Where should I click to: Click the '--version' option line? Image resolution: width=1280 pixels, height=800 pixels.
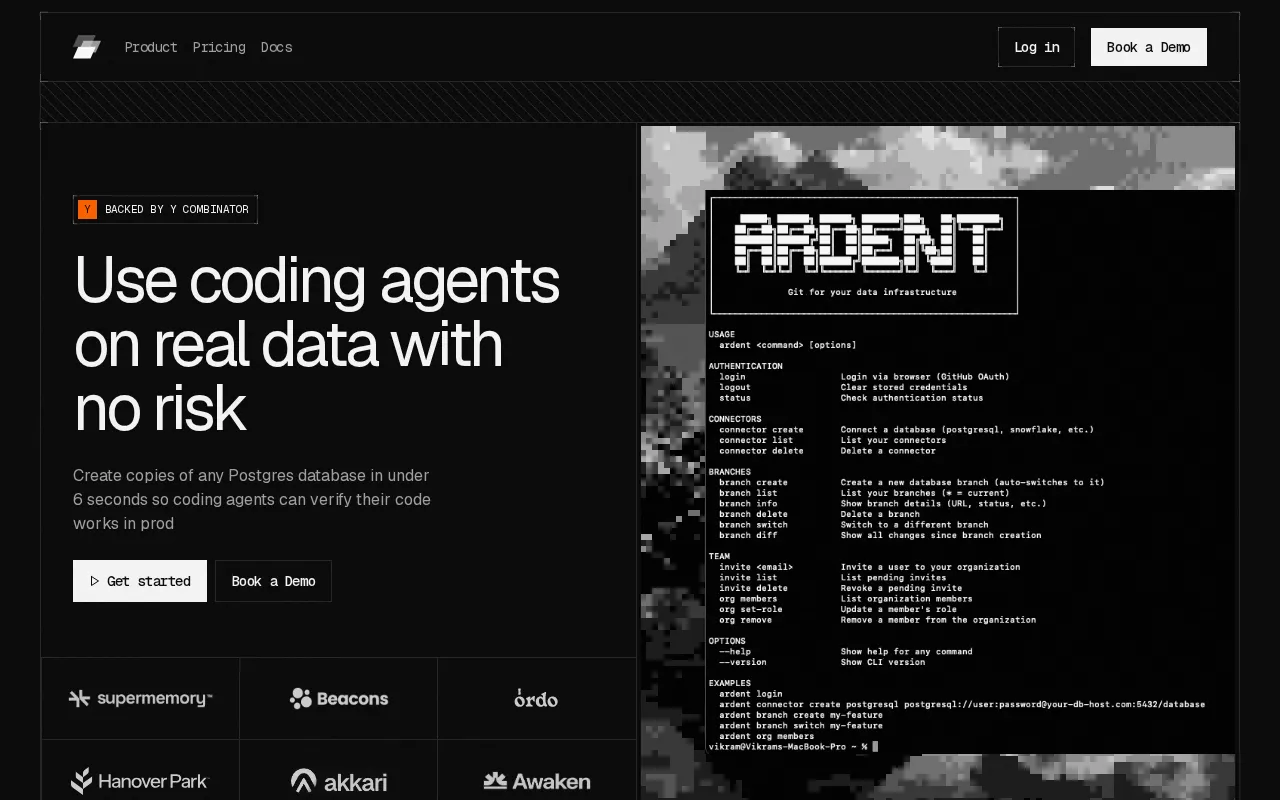[x=743, y=662]
